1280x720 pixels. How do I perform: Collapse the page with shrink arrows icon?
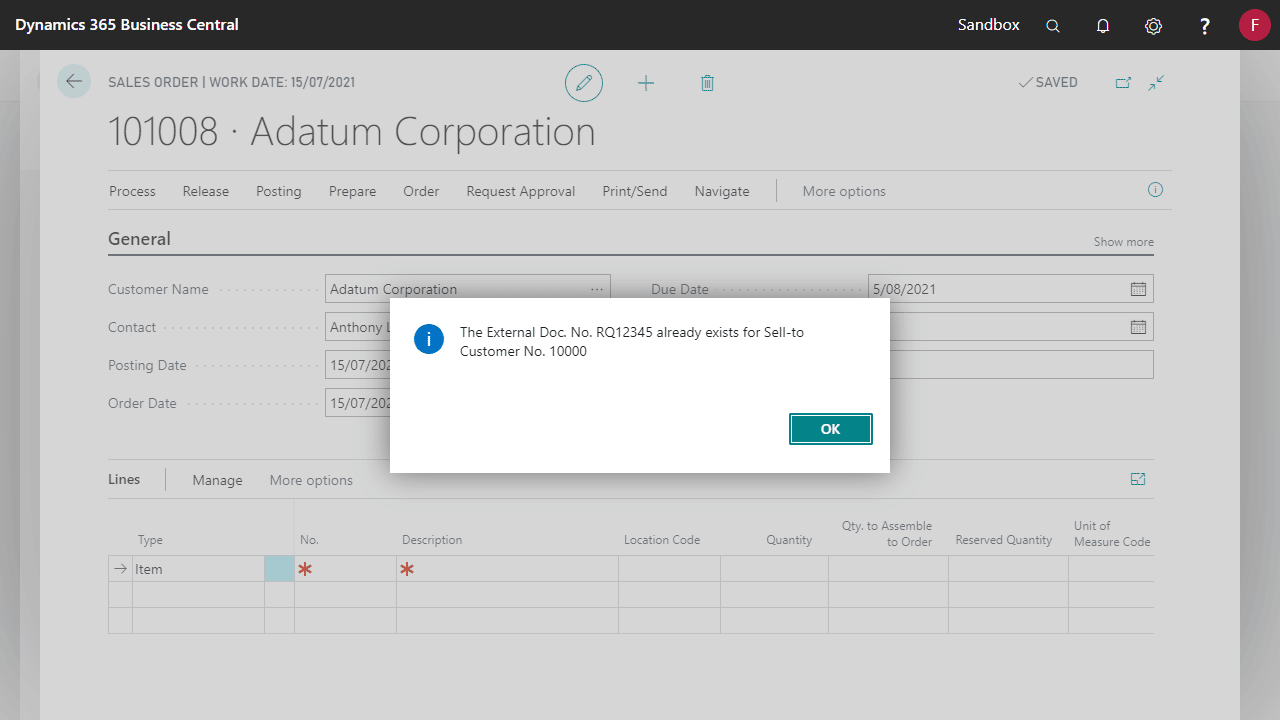pyautogui.click(x=1156, y=83)
